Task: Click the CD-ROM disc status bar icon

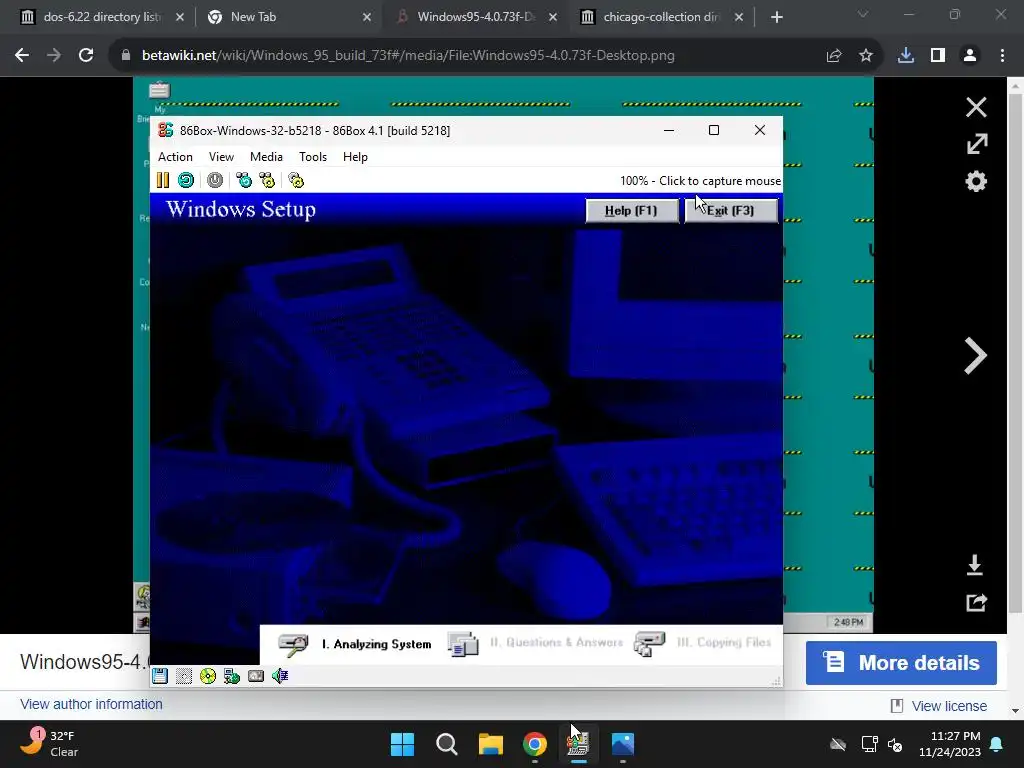Action: click(x=208, y=676)
